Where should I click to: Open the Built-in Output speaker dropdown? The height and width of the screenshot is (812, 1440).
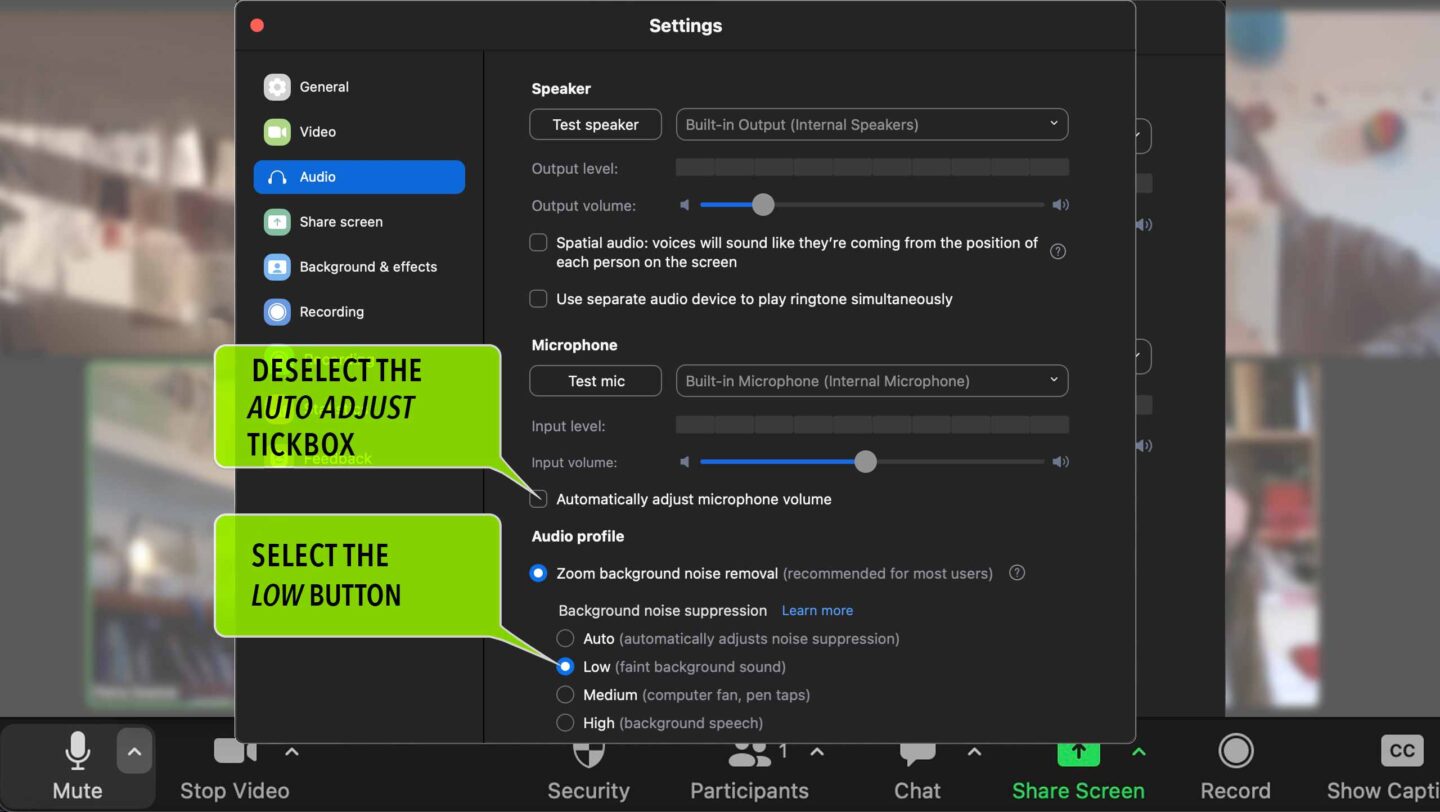[x=871, y=124]
